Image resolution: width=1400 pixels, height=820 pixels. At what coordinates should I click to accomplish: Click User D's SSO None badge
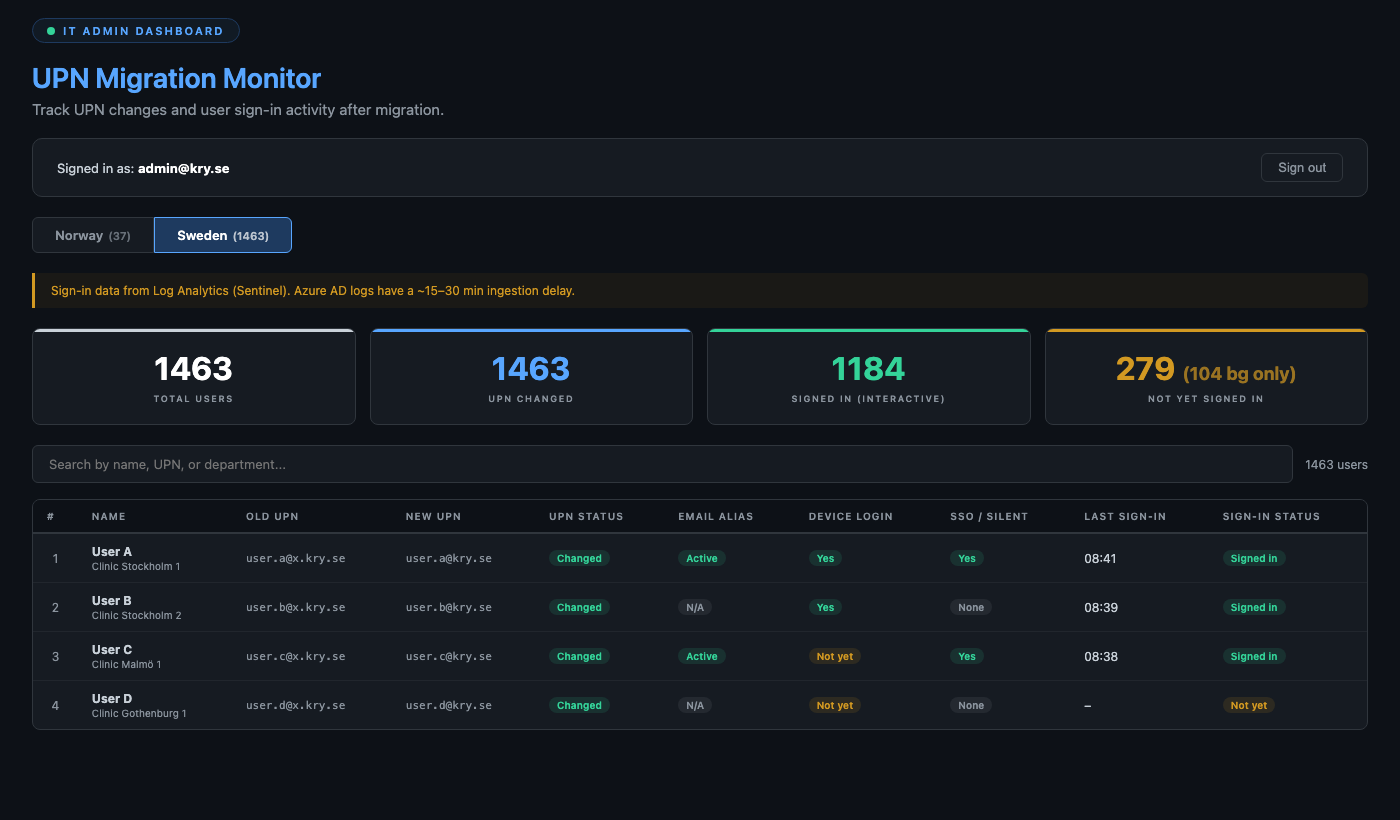pos(971,705)
